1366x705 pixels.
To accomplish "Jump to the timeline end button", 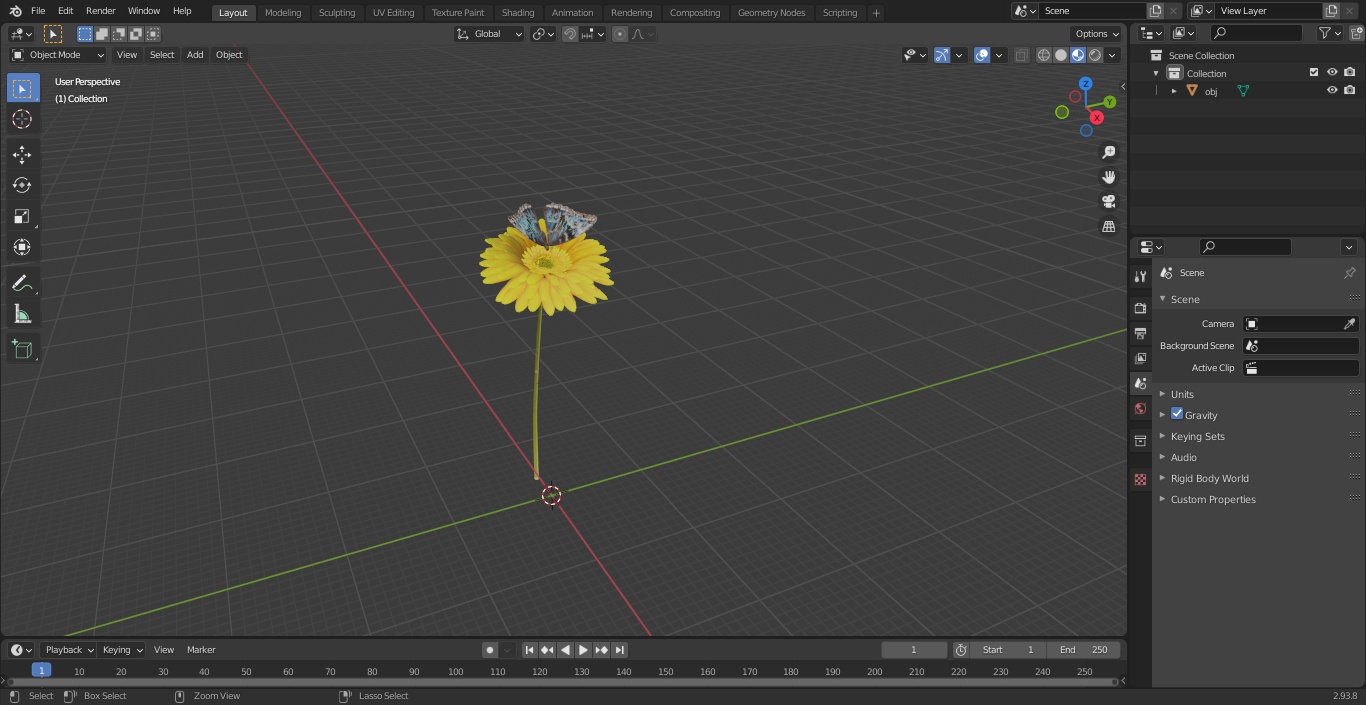I will coord(620,650).
